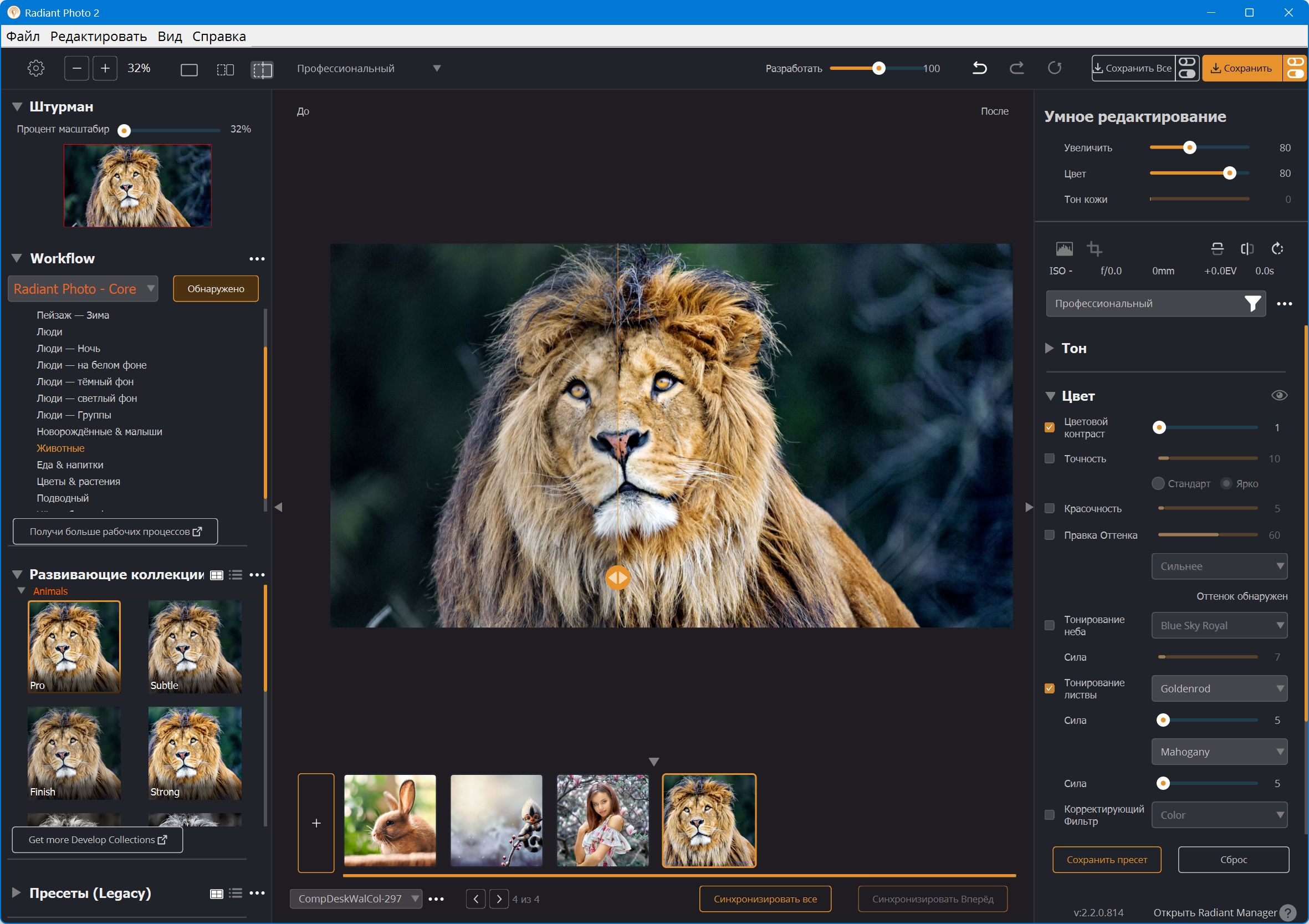Open the Radiant Photo - Core workflow dropdown
This screenshot has width=1309, height=924.
click(83, 289)
